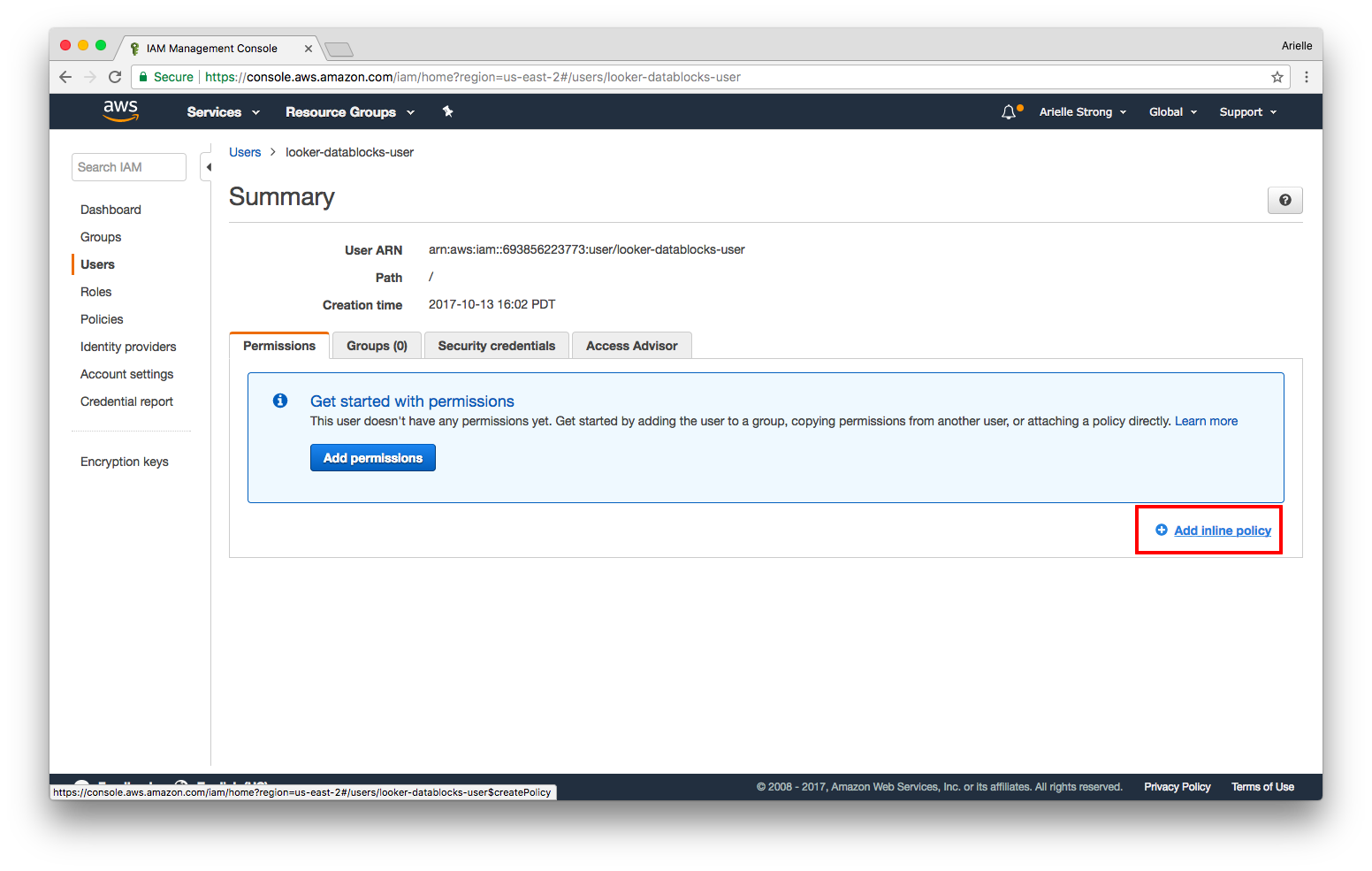This screenshot has height=871, width=1372.
Task: Expand the Resource Groups dropdown
Action: point(350,112)
